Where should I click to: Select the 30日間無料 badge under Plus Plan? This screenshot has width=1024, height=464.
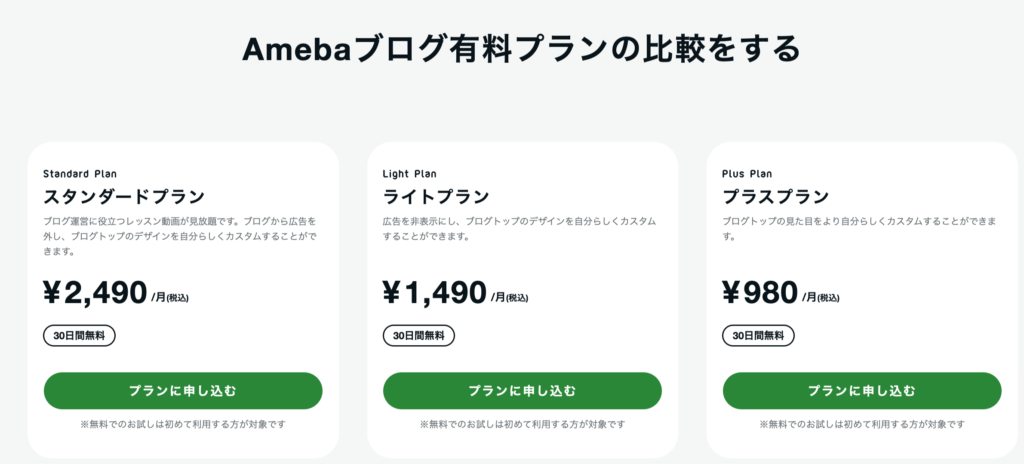(758, 336)
